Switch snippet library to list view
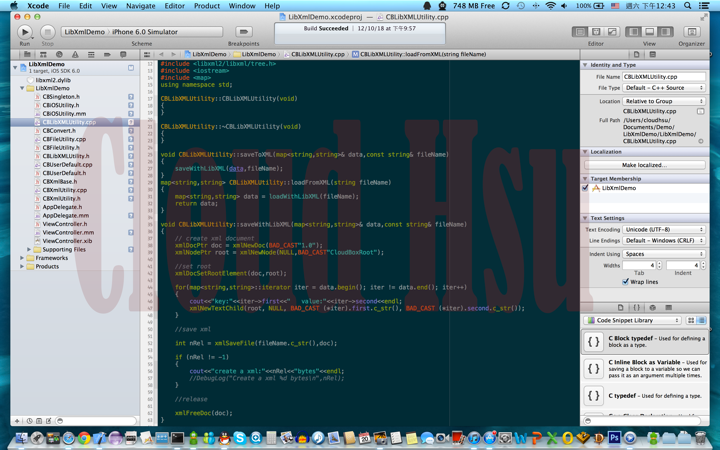Viewport: 720px width, 450px height. 701,321
